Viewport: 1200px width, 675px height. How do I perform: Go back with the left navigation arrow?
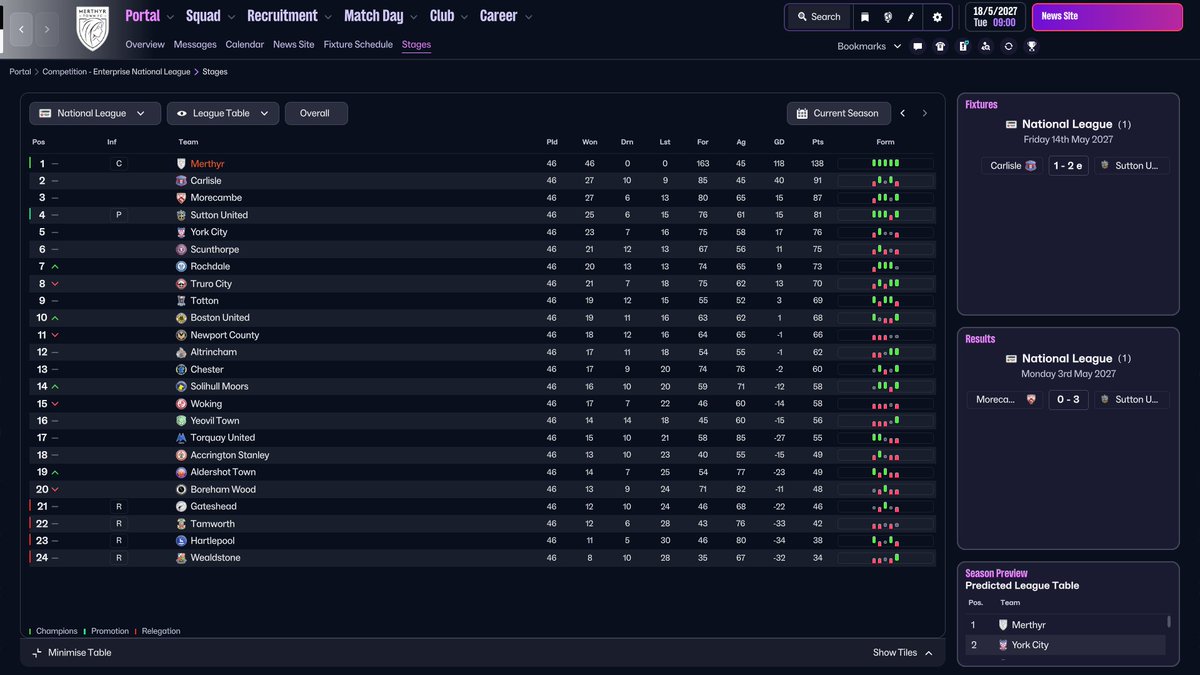21,30
